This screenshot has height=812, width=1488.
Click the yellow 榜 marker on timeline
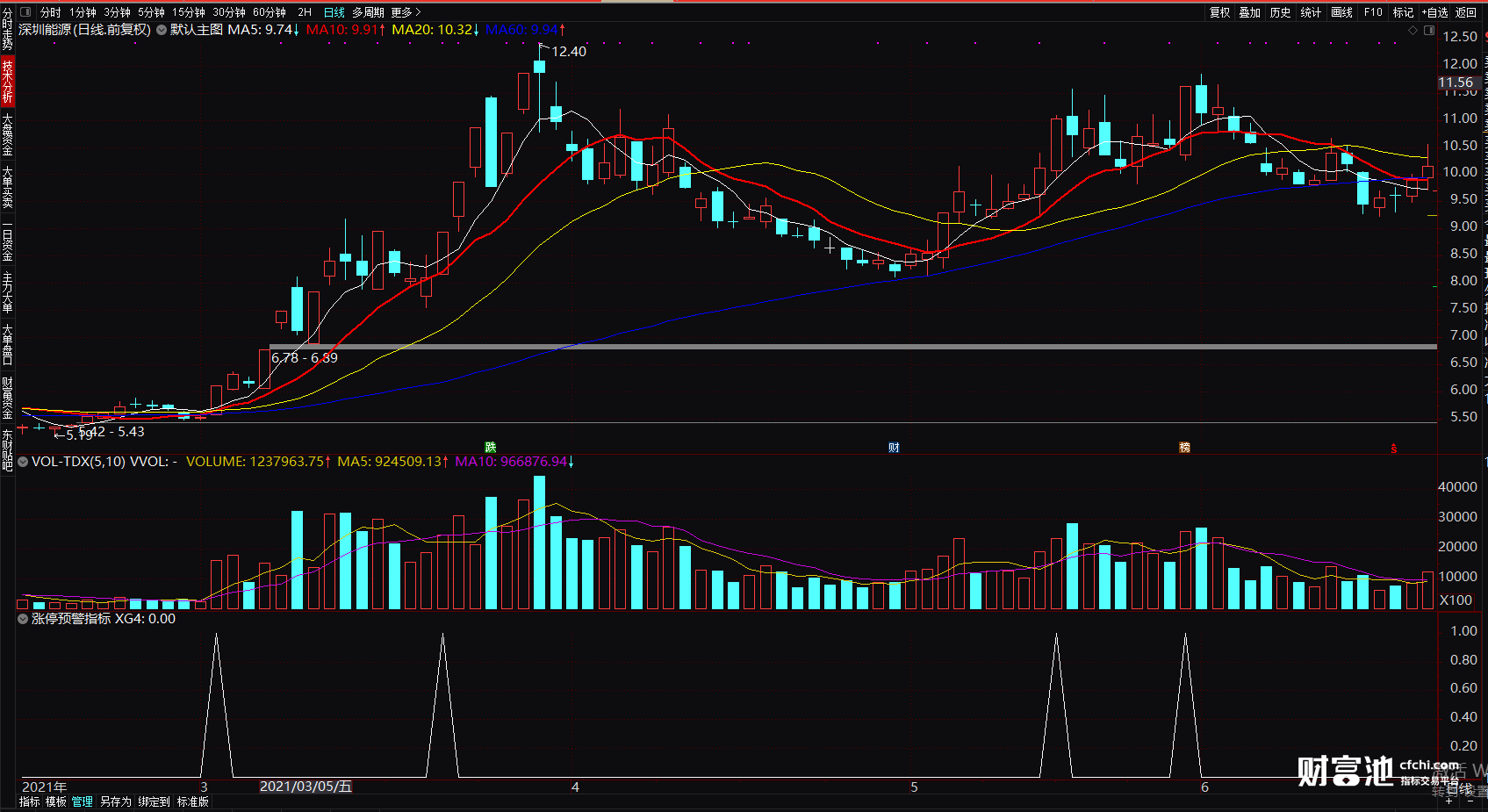pyautogui.click(x=1184, y=448)
